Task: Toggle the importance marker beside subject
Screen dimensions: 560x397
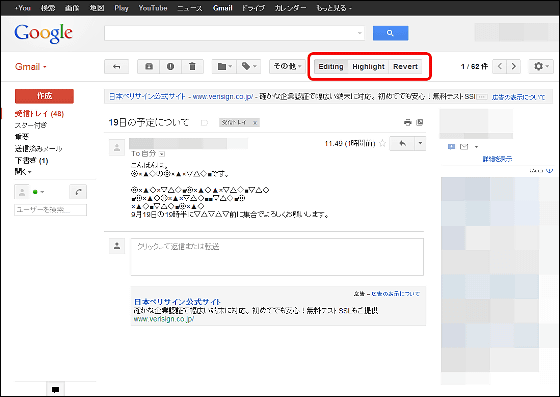Action: (x=204, y=123)
